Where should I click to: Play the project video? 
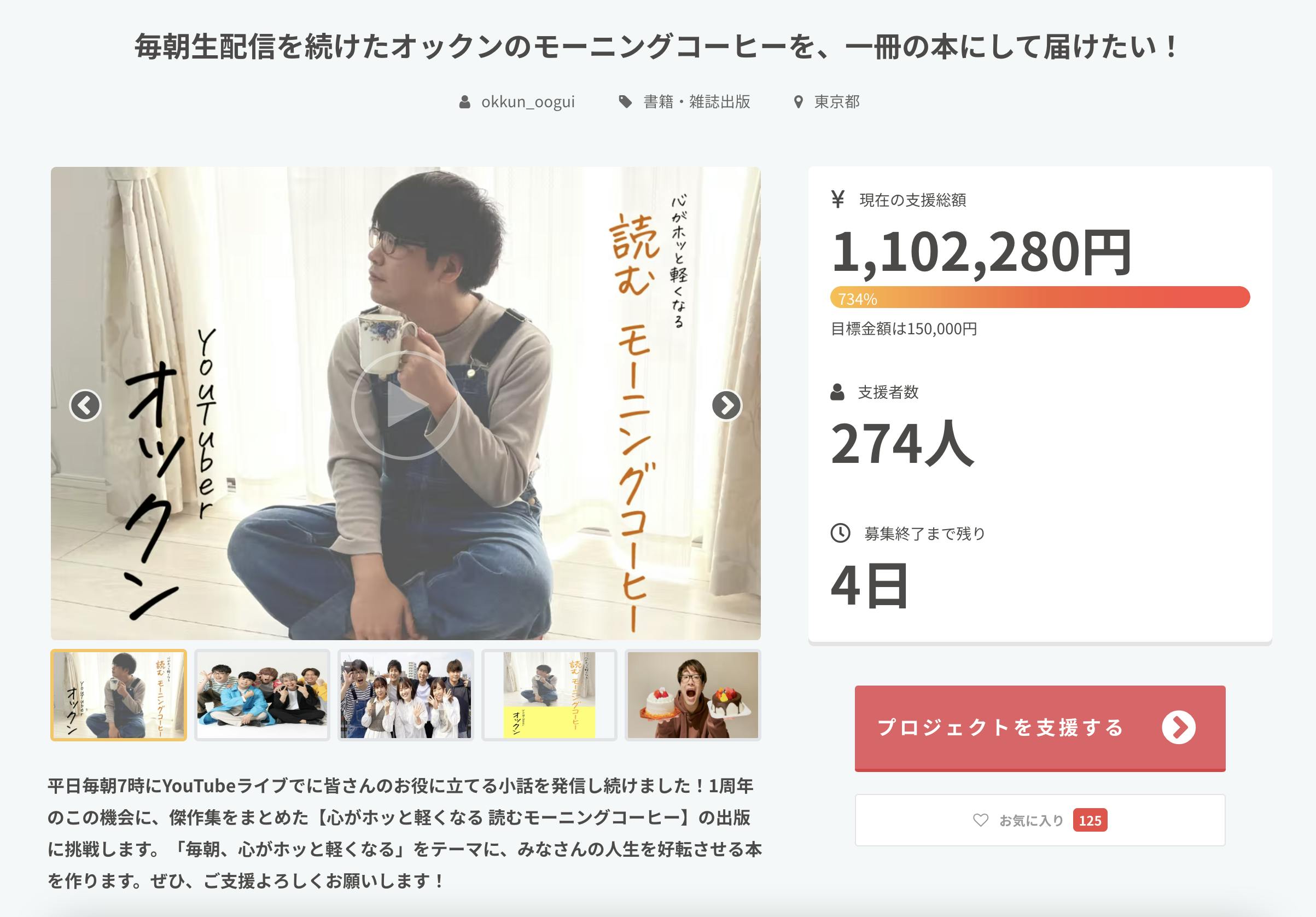[405, 405]
